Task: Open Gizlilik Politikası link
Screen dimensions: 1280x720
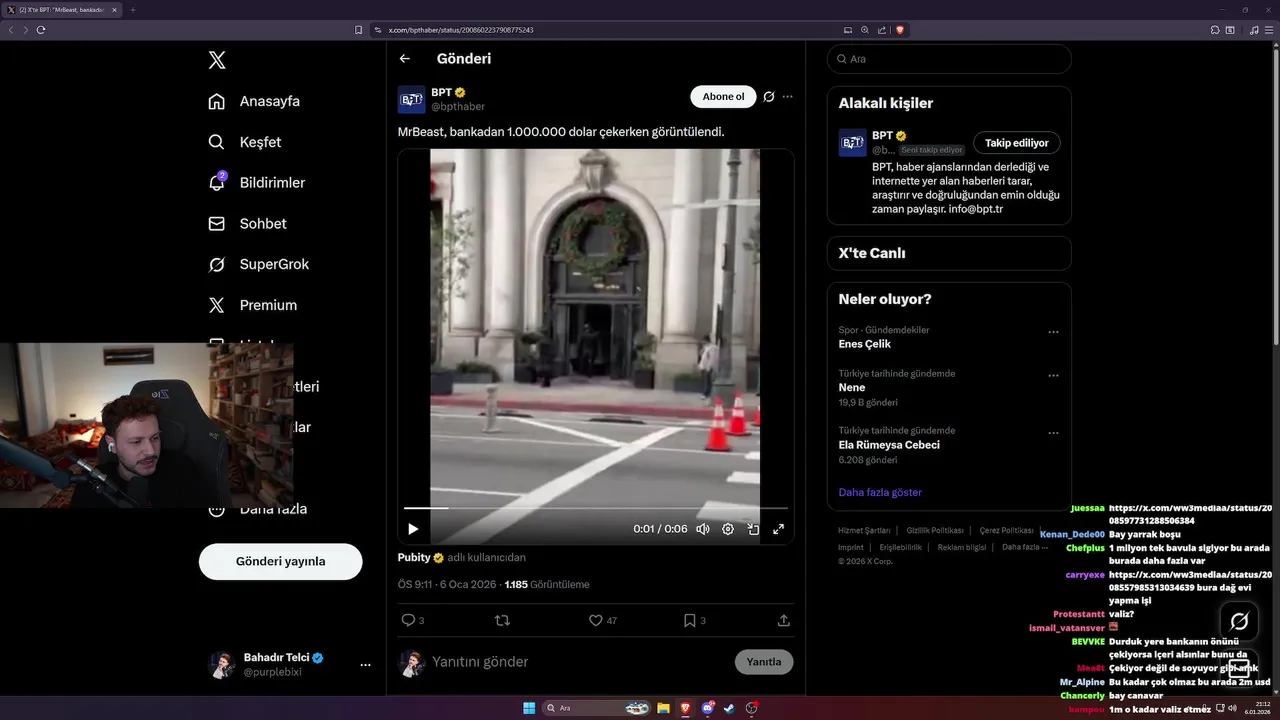Action: 935,531
